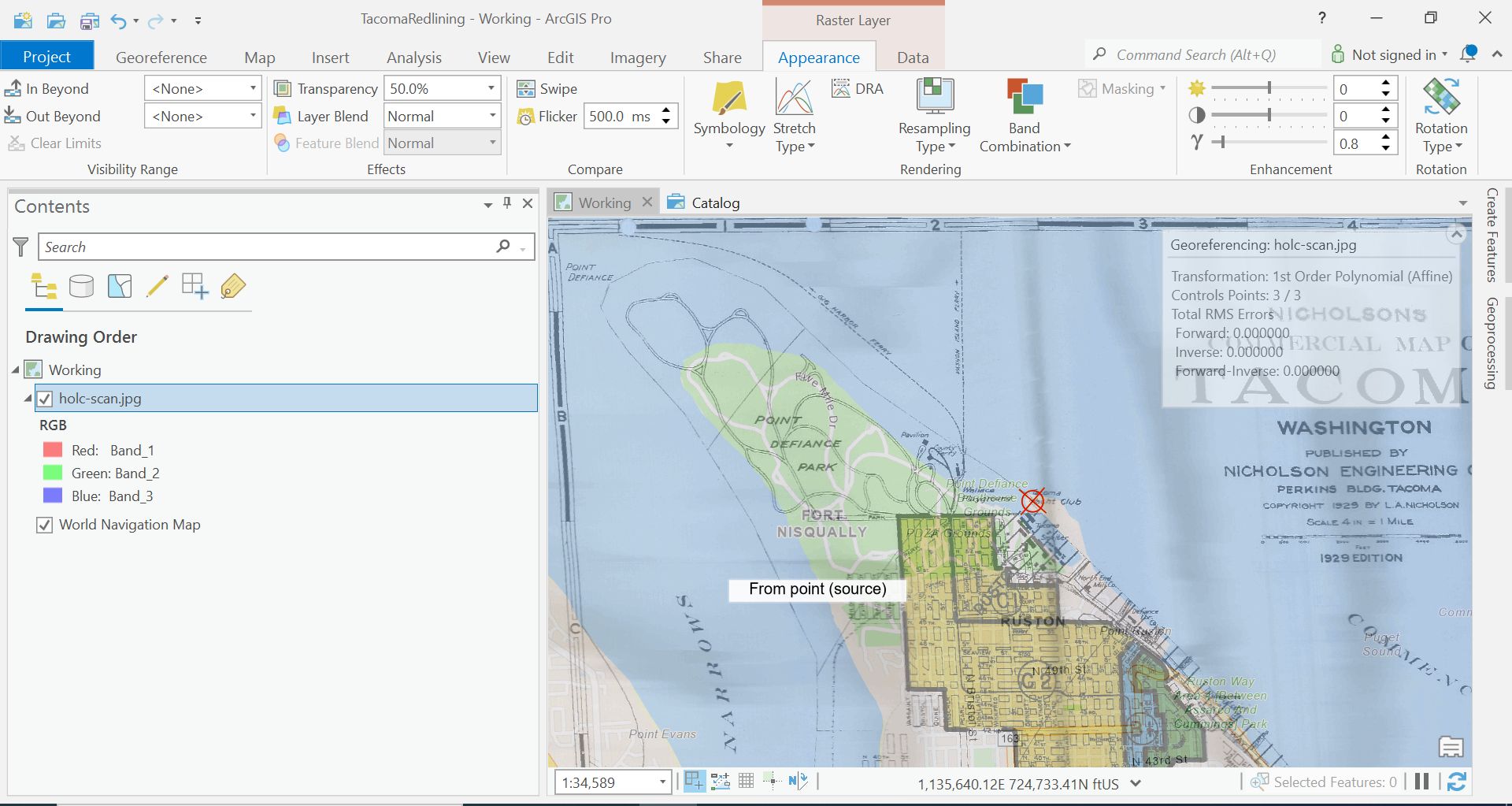1512x806 pixels.
Task: Open the Transparency percentage dropdown
Action: point(491,88)
